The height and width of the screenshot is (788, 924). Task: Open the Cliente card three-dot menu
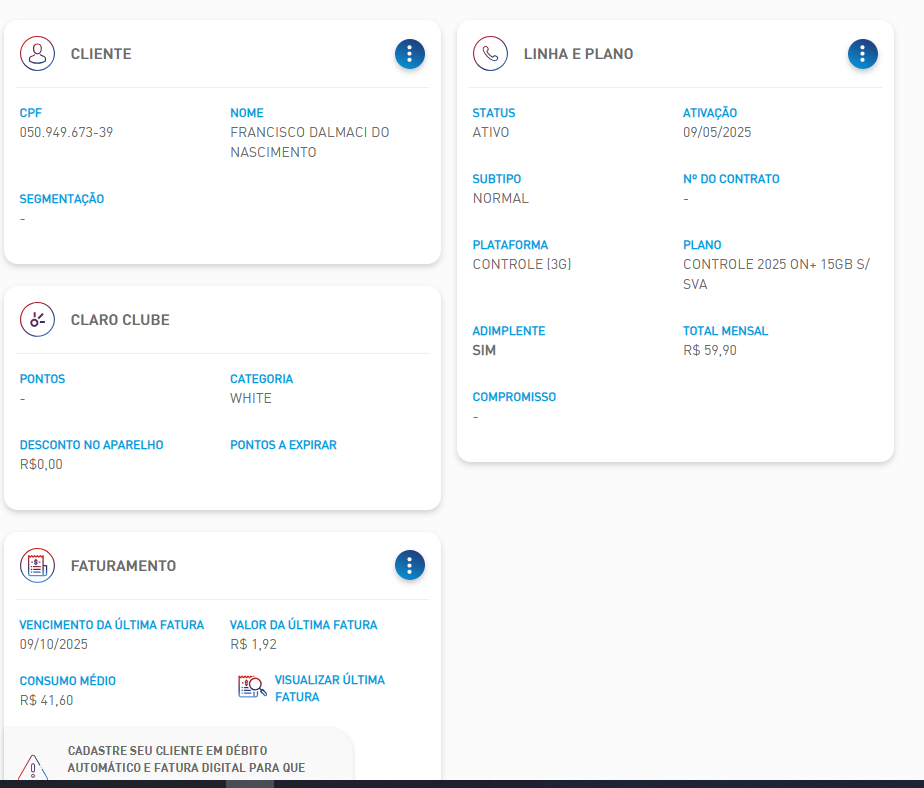(409, 54)
